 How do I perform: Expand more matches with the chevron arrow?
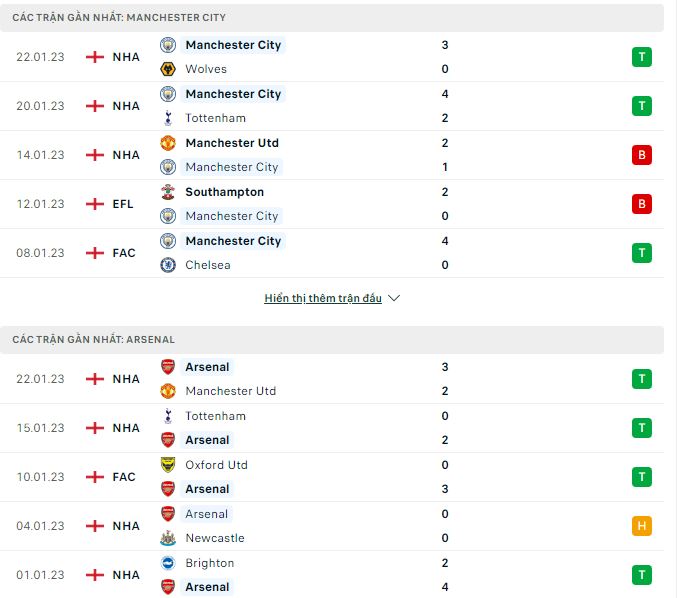coord(394,298)
